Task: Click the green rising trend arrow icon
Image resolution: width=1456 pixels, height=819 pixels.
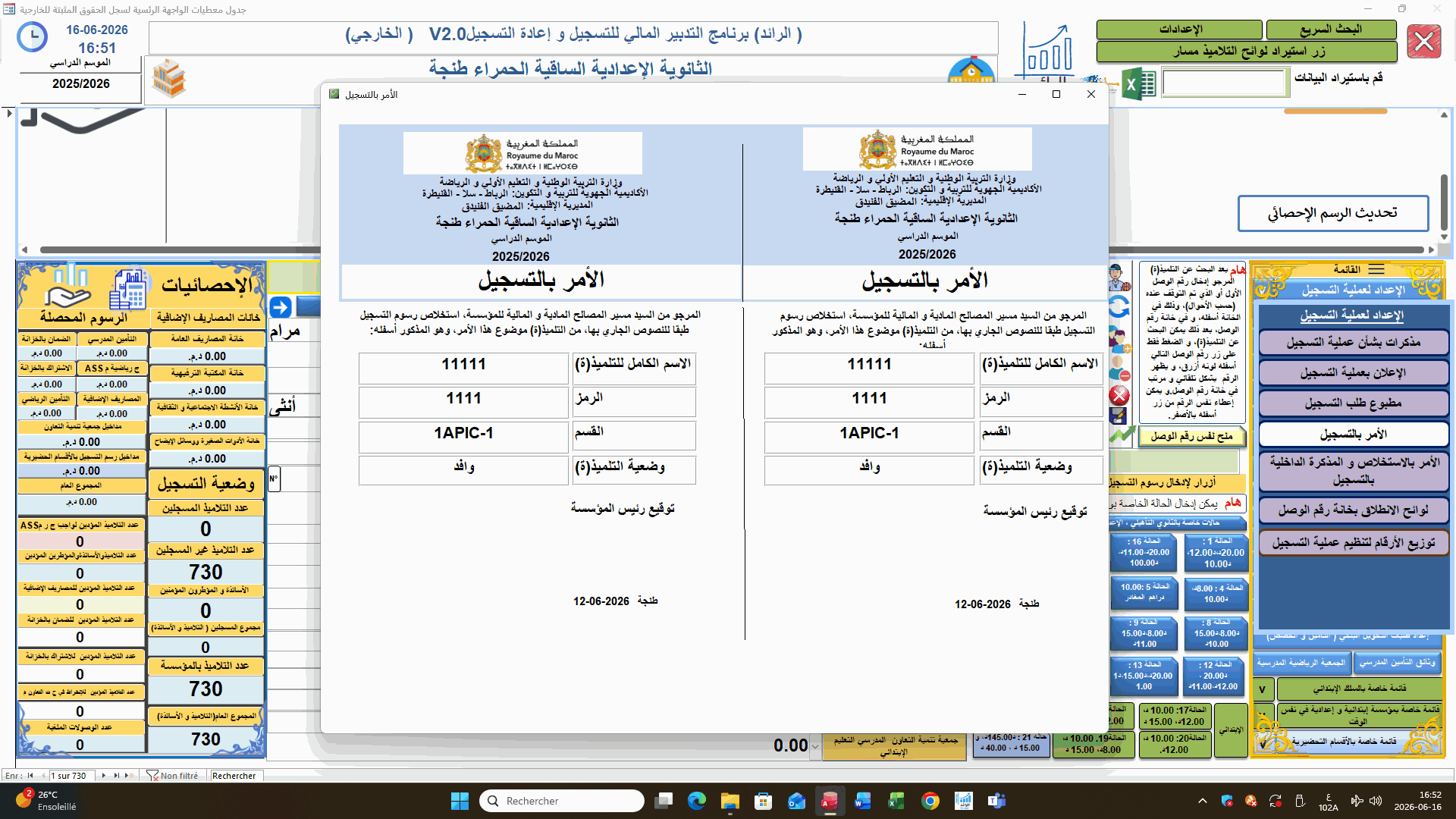Action: [1122, 435]
